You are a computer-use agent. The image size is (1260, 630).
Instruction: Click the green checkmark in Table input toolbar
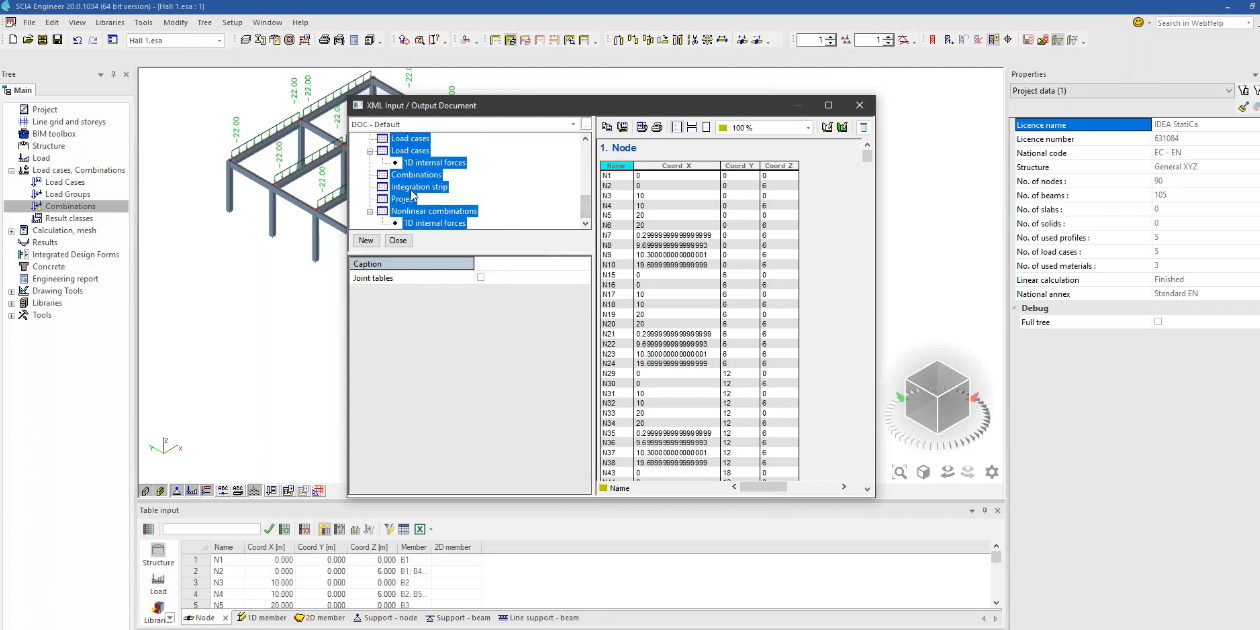(269, 529)
